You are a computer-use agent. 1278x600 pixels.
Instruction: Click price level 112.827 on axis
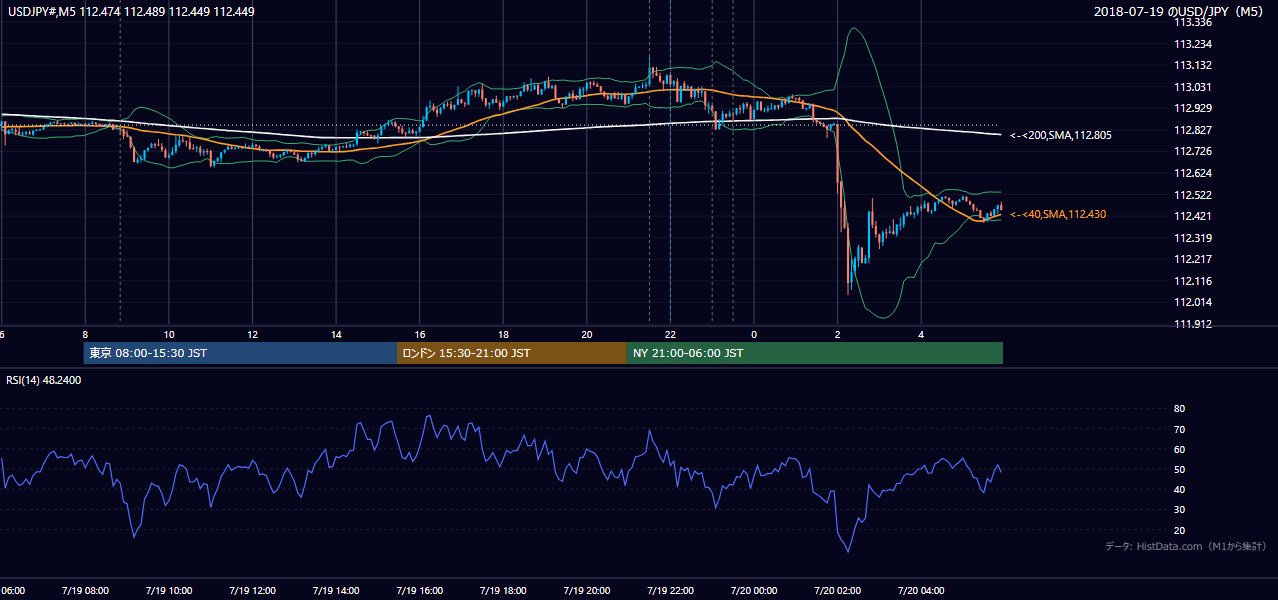pyautogui.click(x=1192, y=130)
